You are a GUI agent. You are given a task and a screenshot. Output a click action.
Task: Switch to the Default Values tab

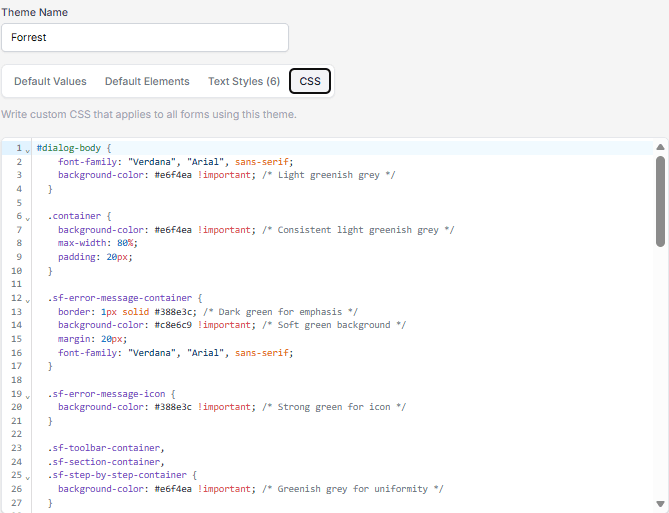click(x=50, y=81)
